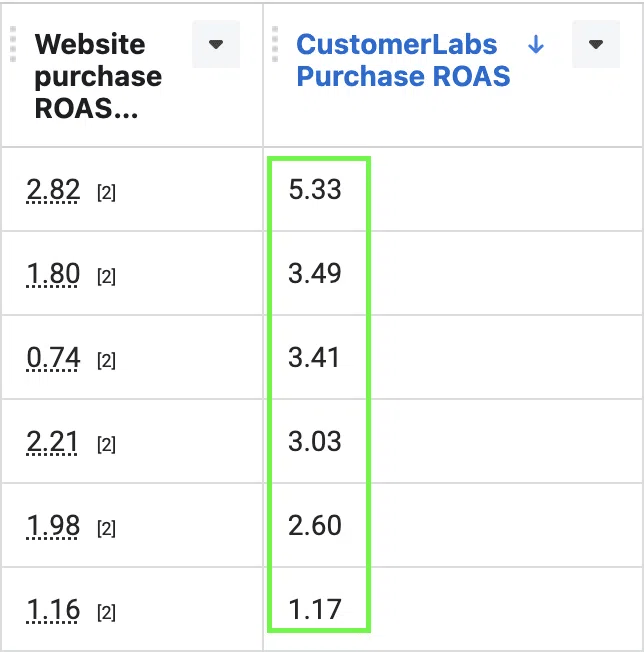Grab the Website purchase ROAS drag handle

(13, 44)
